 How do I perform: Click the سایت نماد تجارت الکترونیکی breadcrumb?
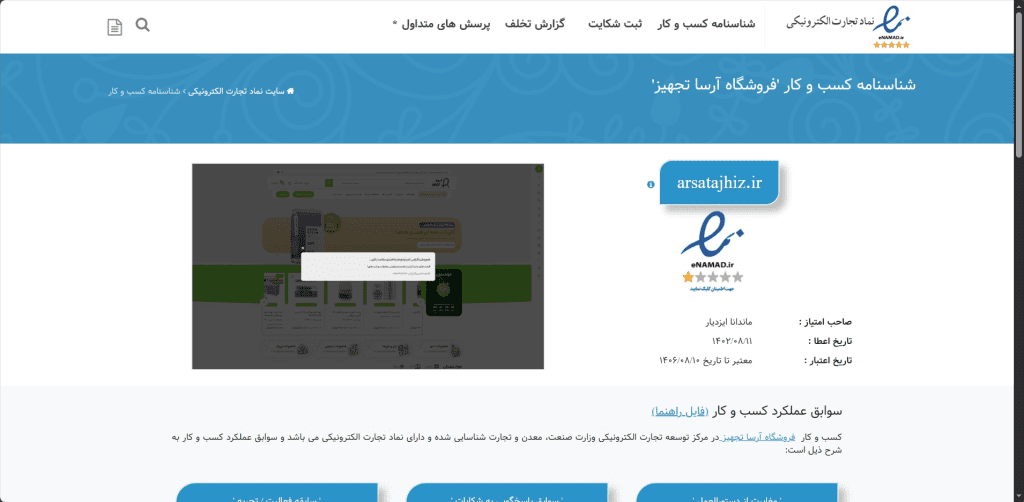tap(236, 91)
